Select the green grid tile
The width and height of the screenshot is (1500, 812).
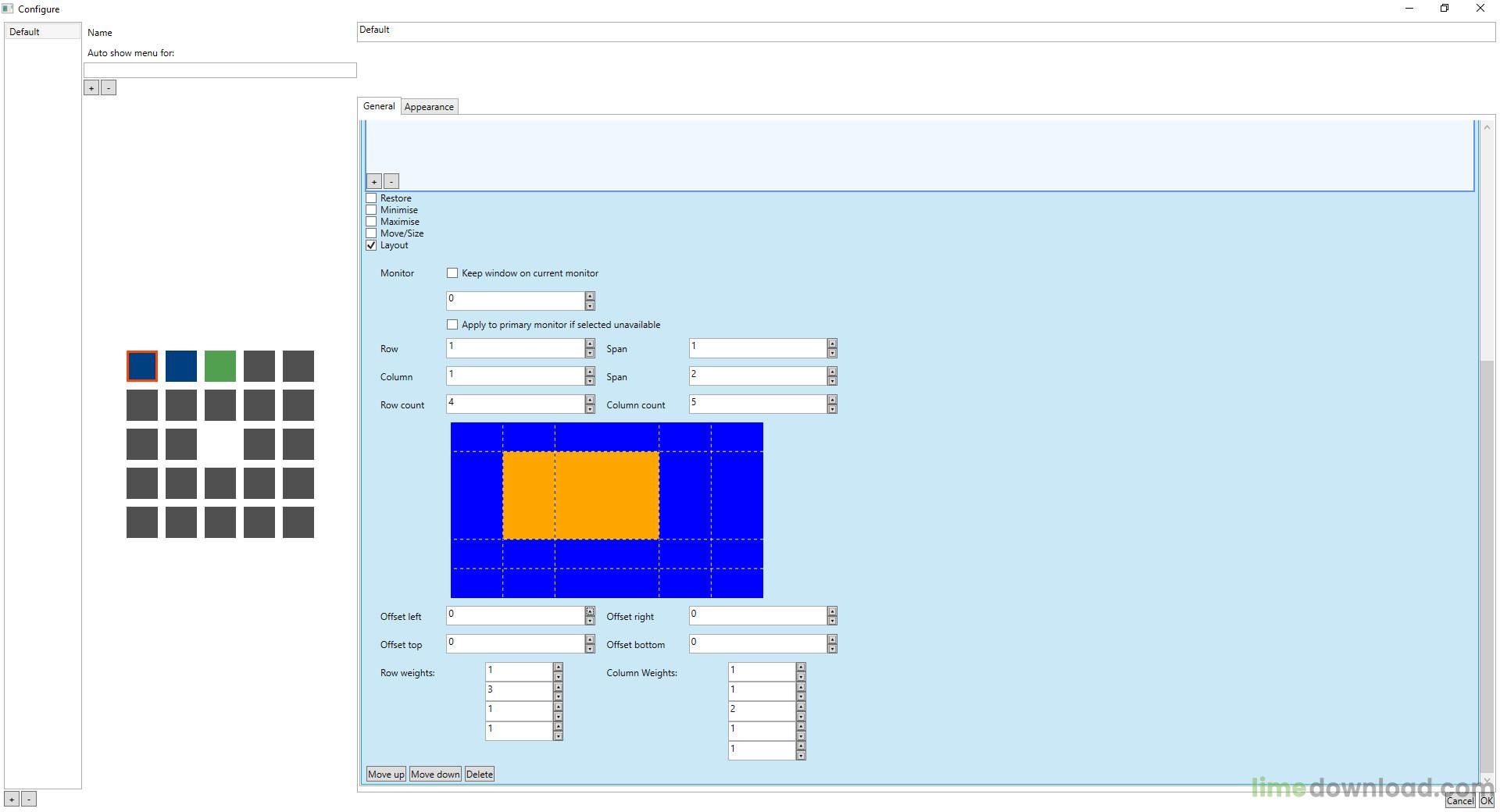tap(220, 366)
